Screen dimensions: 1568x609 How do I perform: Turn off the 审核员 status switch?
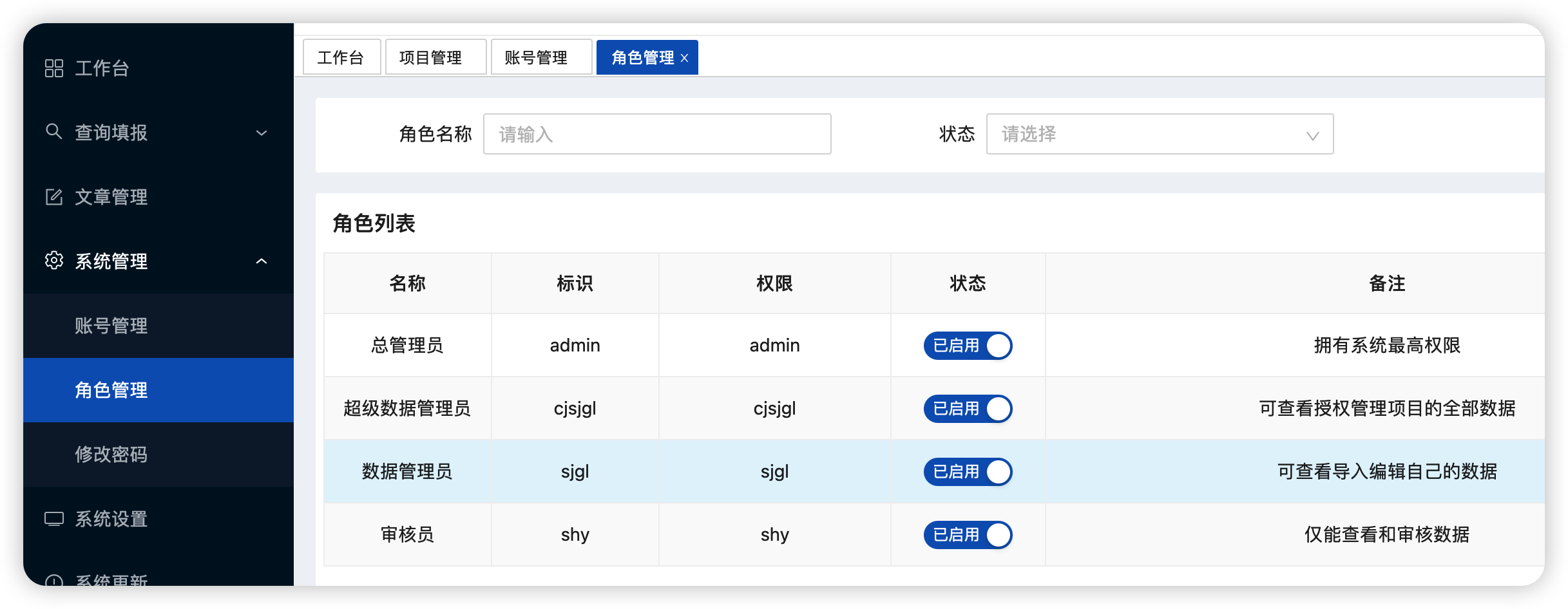[968, 535]
